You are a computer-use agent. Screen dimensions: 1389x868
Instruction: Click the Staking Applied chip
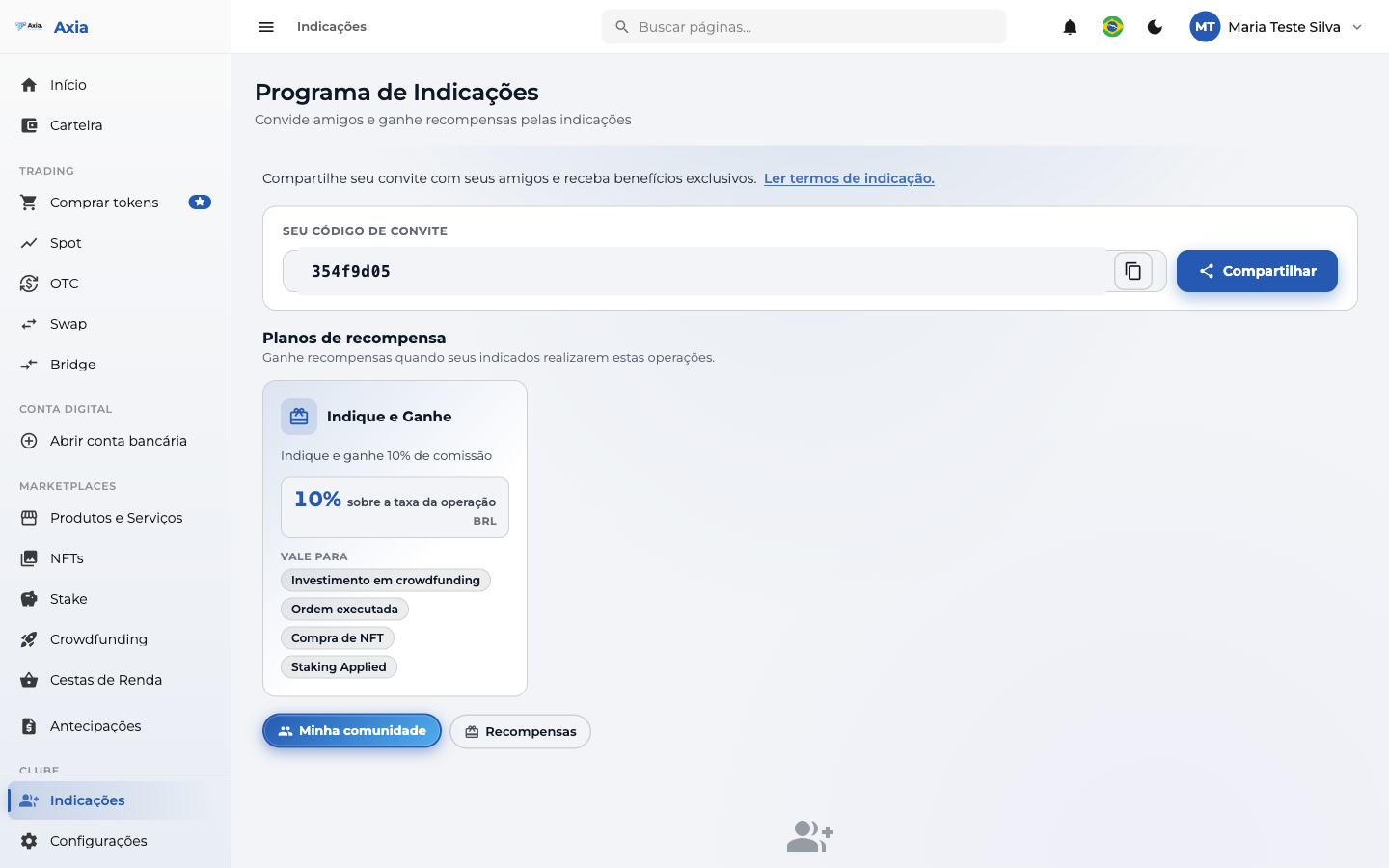click(x=339, y=666)
